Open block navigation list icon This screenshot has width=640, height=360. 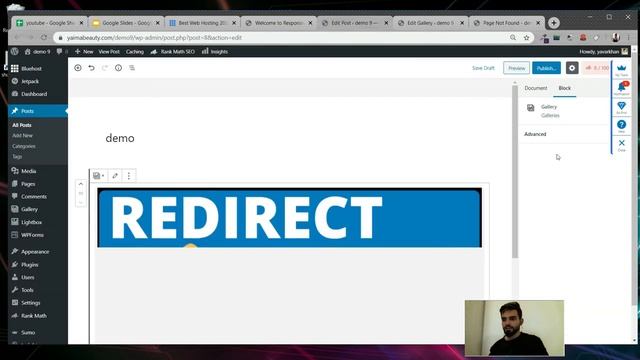(x=132, y=68)
